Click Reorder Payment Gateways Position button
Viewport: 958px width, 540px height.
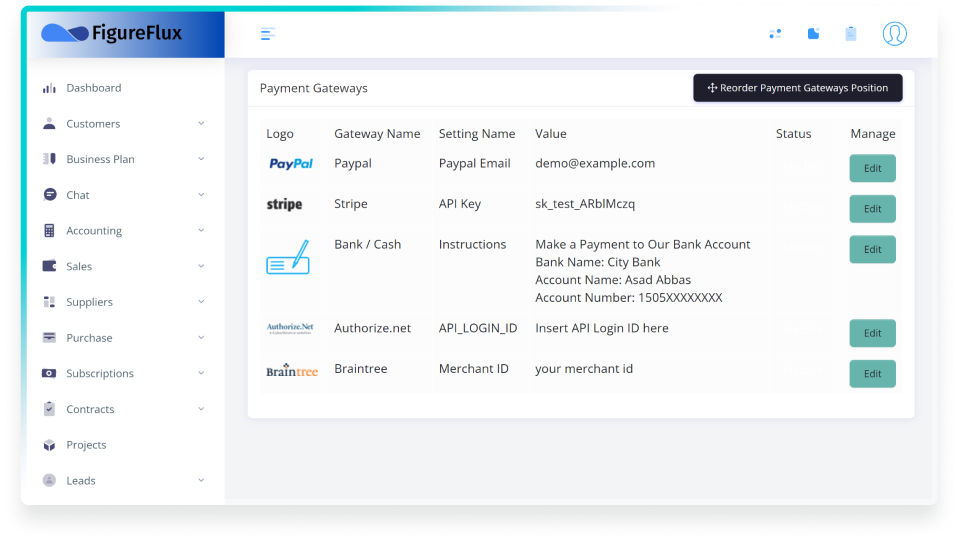point(797,88)
